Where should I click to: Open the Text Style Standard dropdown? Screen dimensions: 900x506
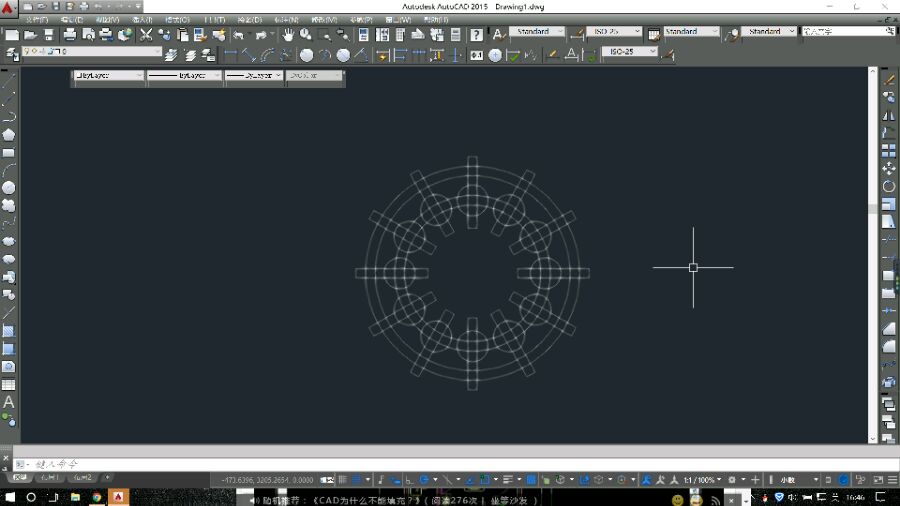[536, 32]
